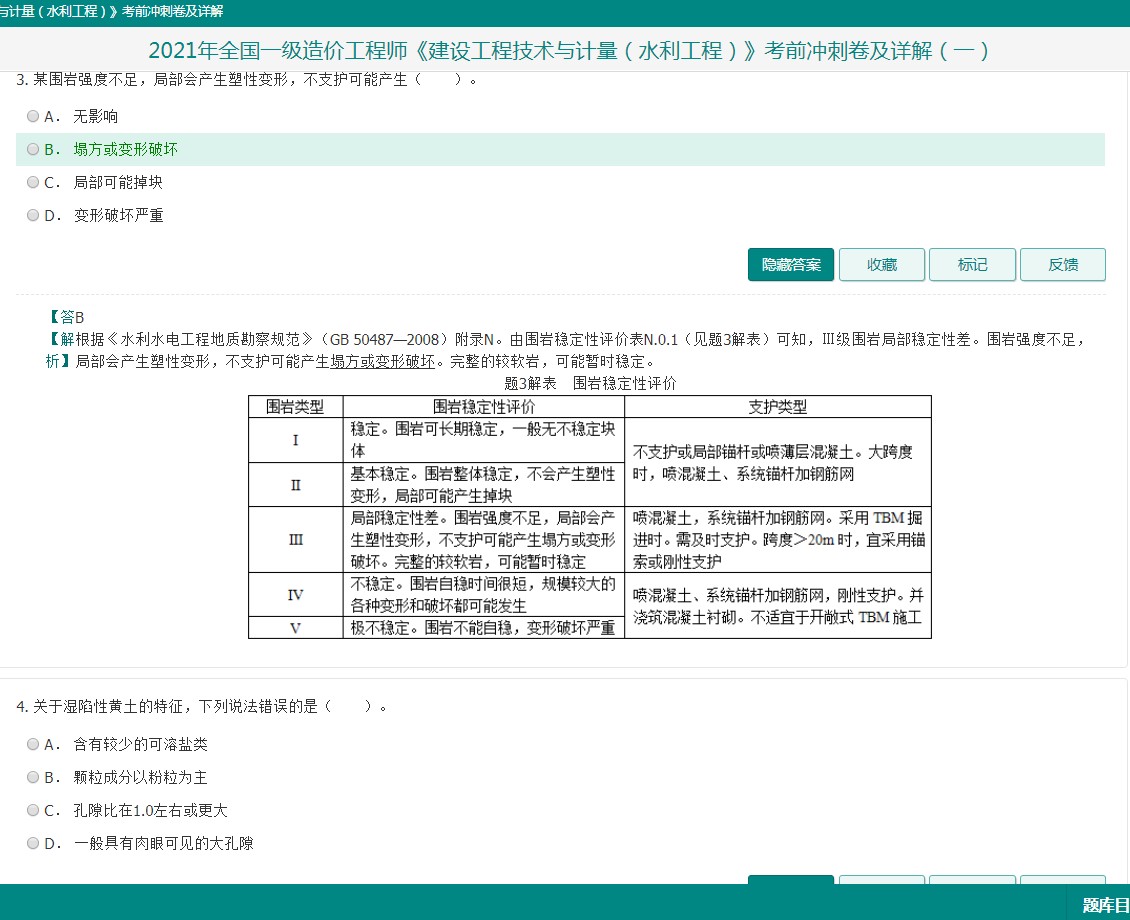Click cell 不稳定。围岩自稳时间很短

pyautogui.click(x=484, y=594)
